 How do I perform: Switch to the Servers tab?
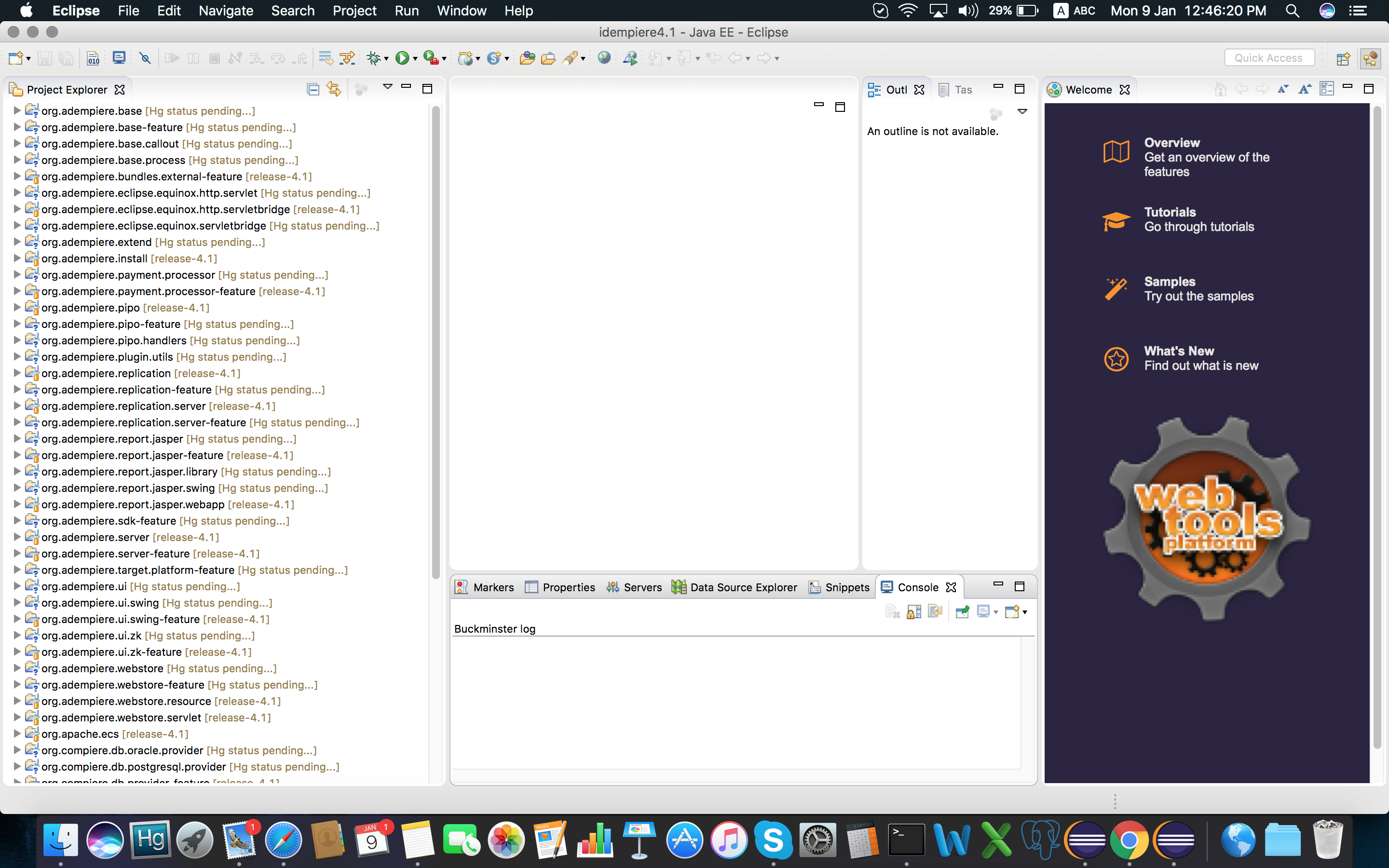click(634, 587)
